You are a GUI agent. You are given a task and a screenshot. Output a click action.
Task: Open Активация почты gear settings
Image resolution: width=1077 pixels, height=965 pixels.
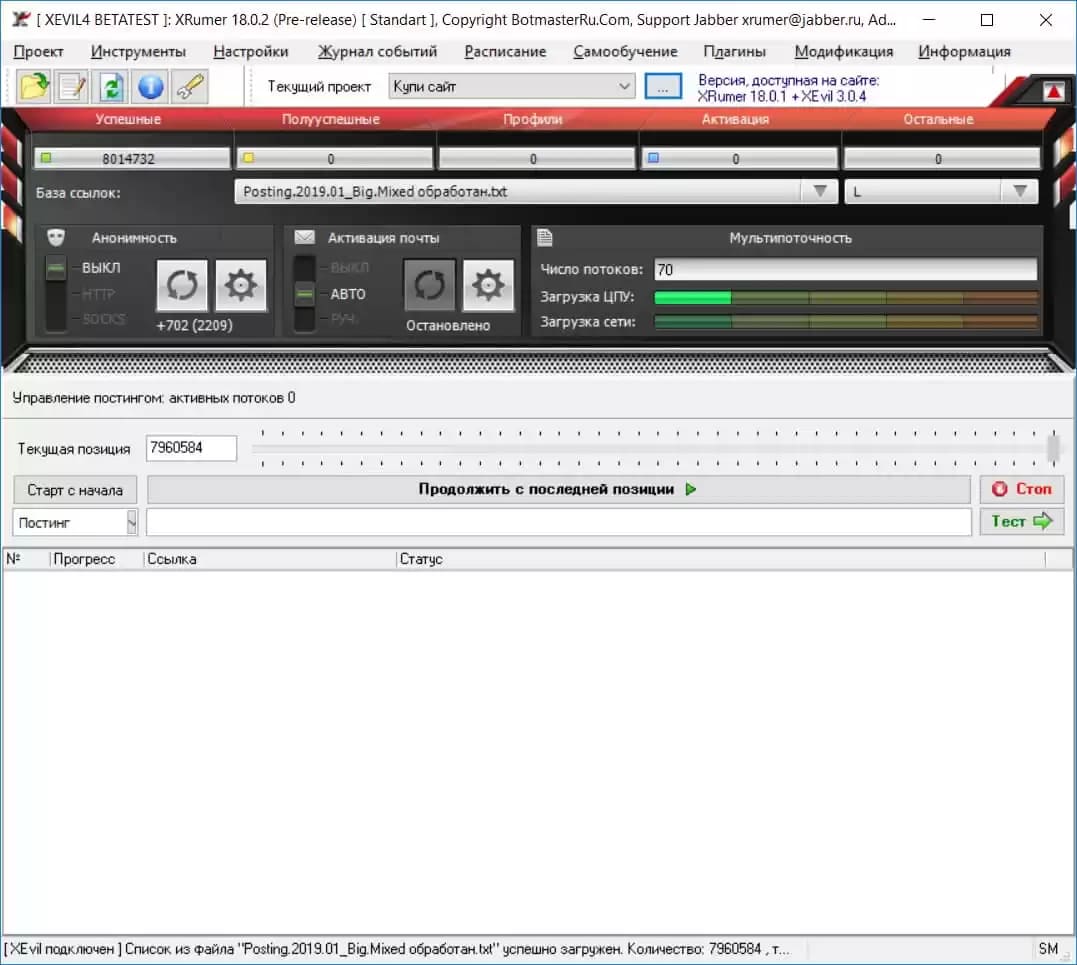488,285
